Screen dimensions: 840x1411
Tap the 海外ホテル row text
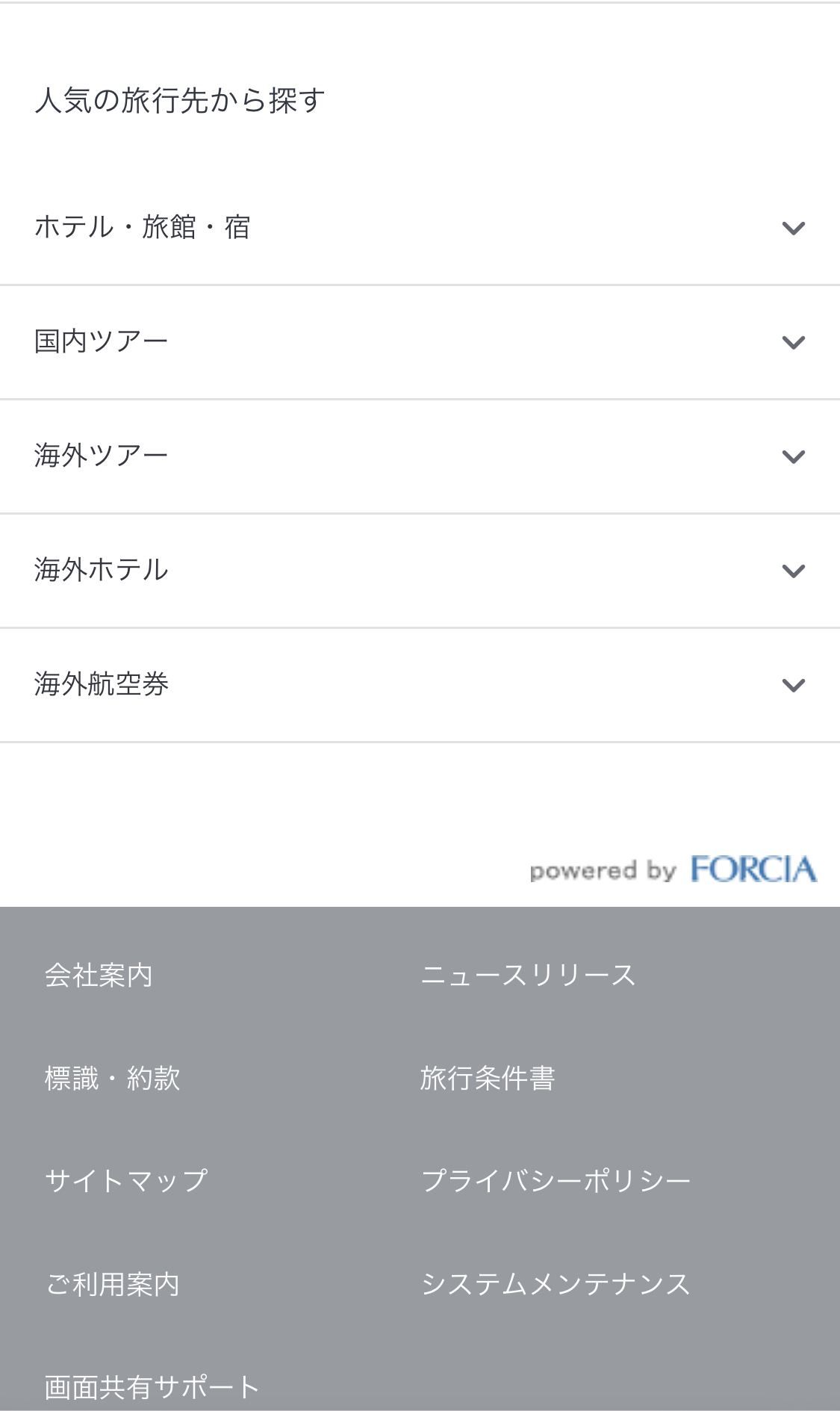pos(102,570)
